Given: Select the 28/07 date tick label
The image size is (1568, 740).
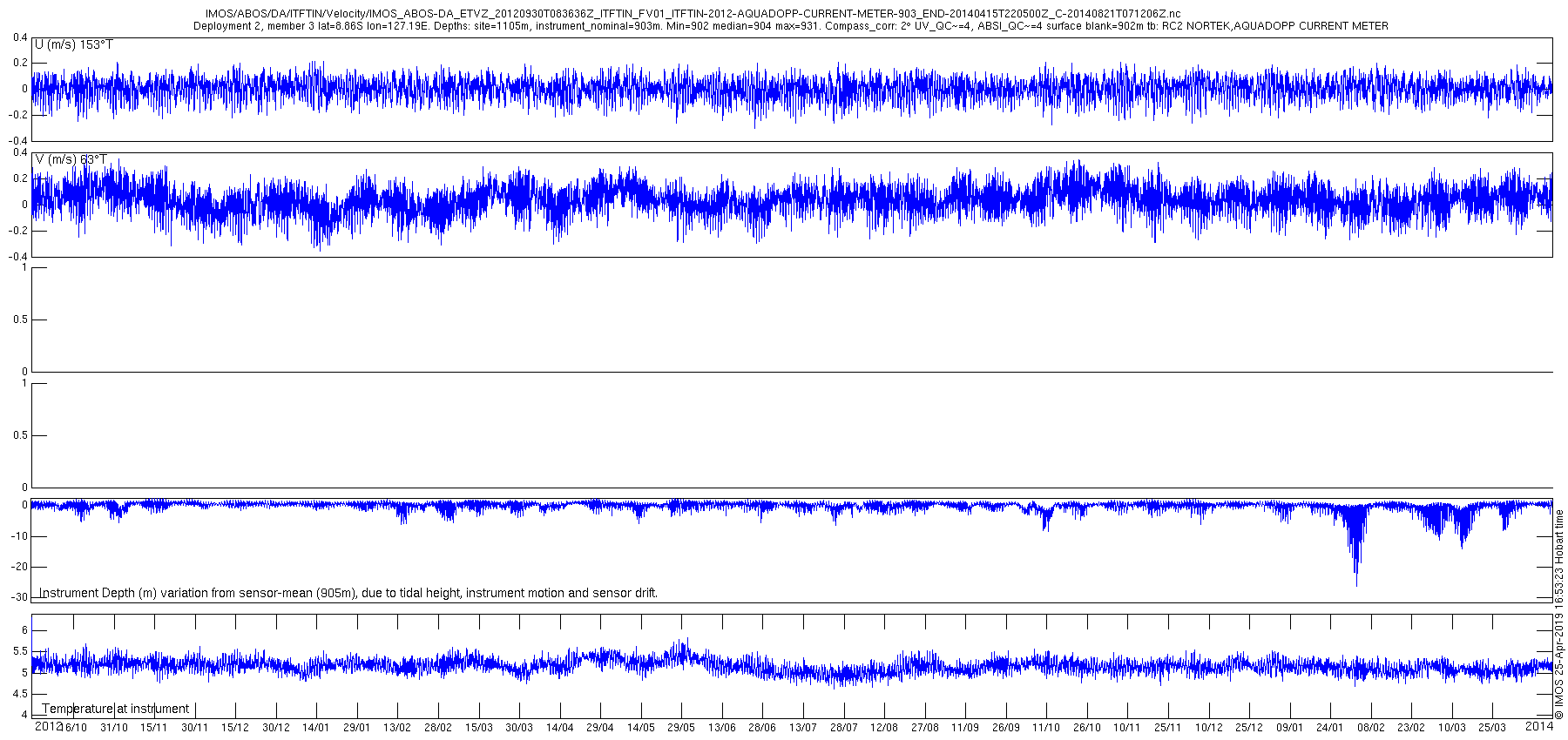Looking at the screenshot, I should pyautogui.click(x=843, y=728).
